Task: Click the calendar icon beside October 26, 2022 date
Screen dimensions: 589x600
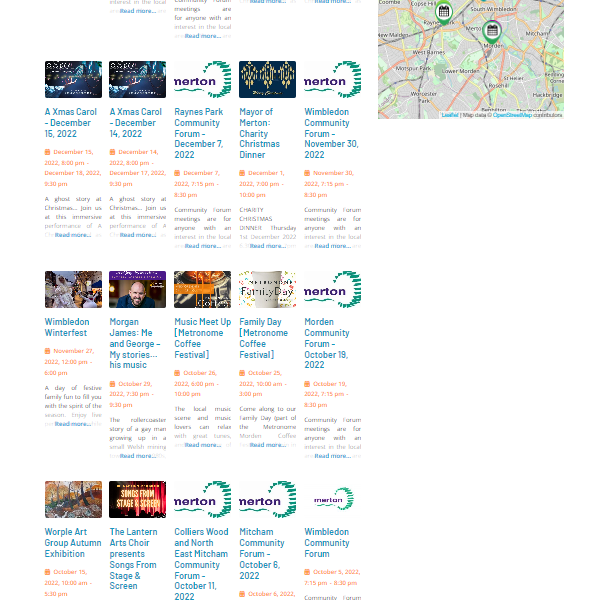Action: pos(177,373)
